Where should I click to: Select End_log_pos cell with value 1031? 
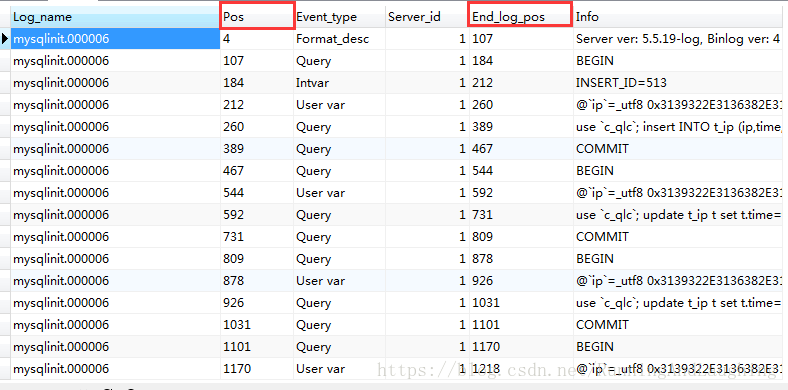[x=521, y=303]
